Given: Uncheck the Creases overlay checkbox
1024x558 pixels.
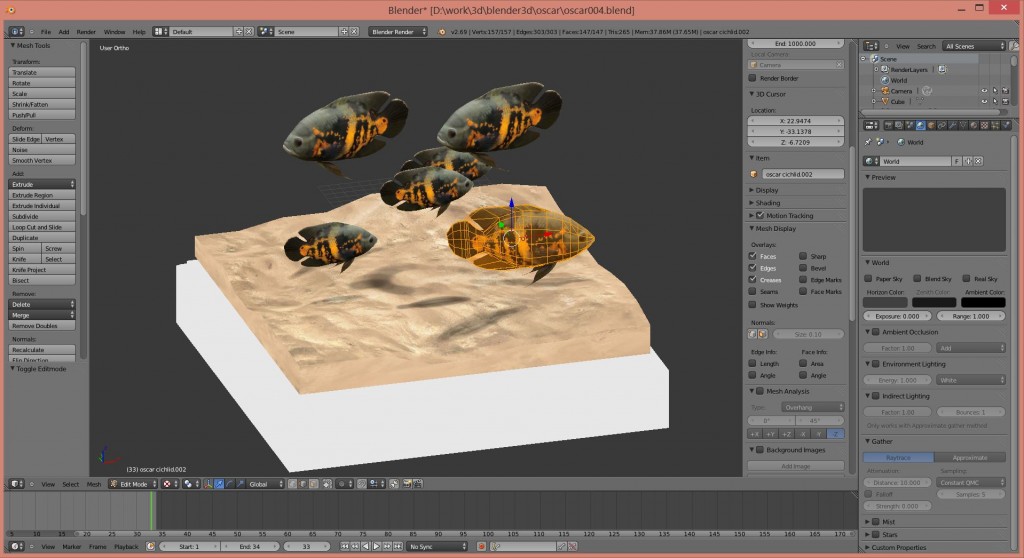Looking at the screenshot, I should pos(753,280).
